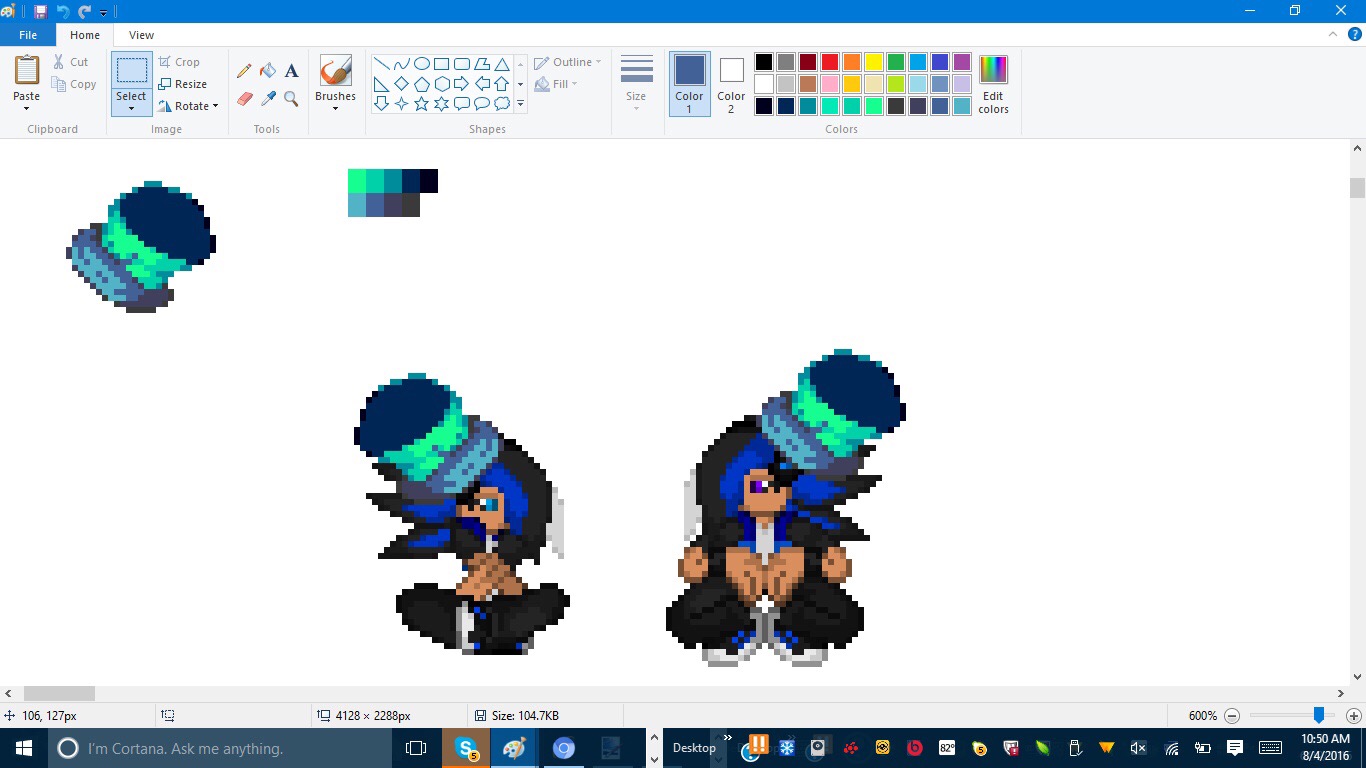Screen dimensions: 1366x768
Task: Pick the red color swatch
Action: [830, 62]
